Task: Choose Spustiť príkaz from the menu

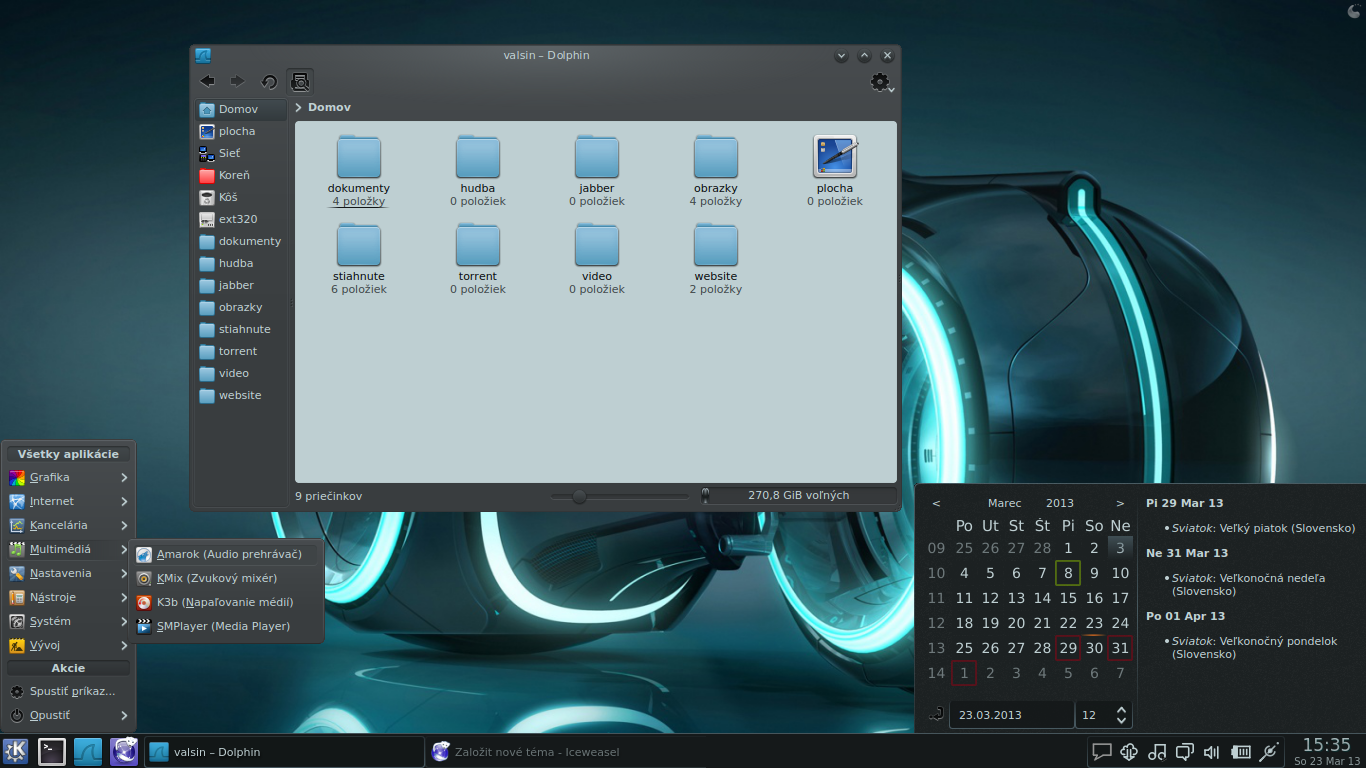Action: click(71, 691)
